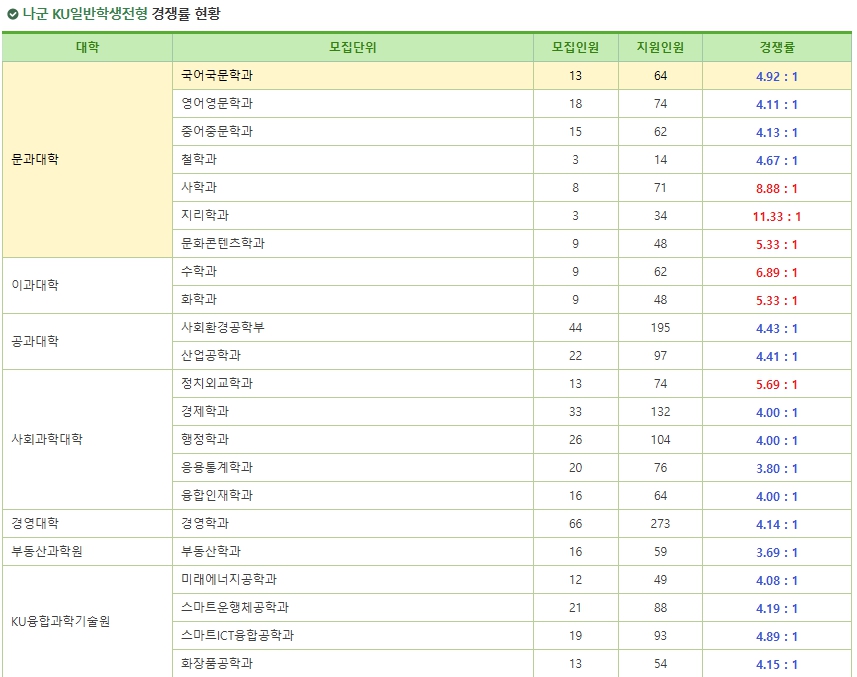Click the 지원인원 column header
857x677 pixels.
click(660, 48)
